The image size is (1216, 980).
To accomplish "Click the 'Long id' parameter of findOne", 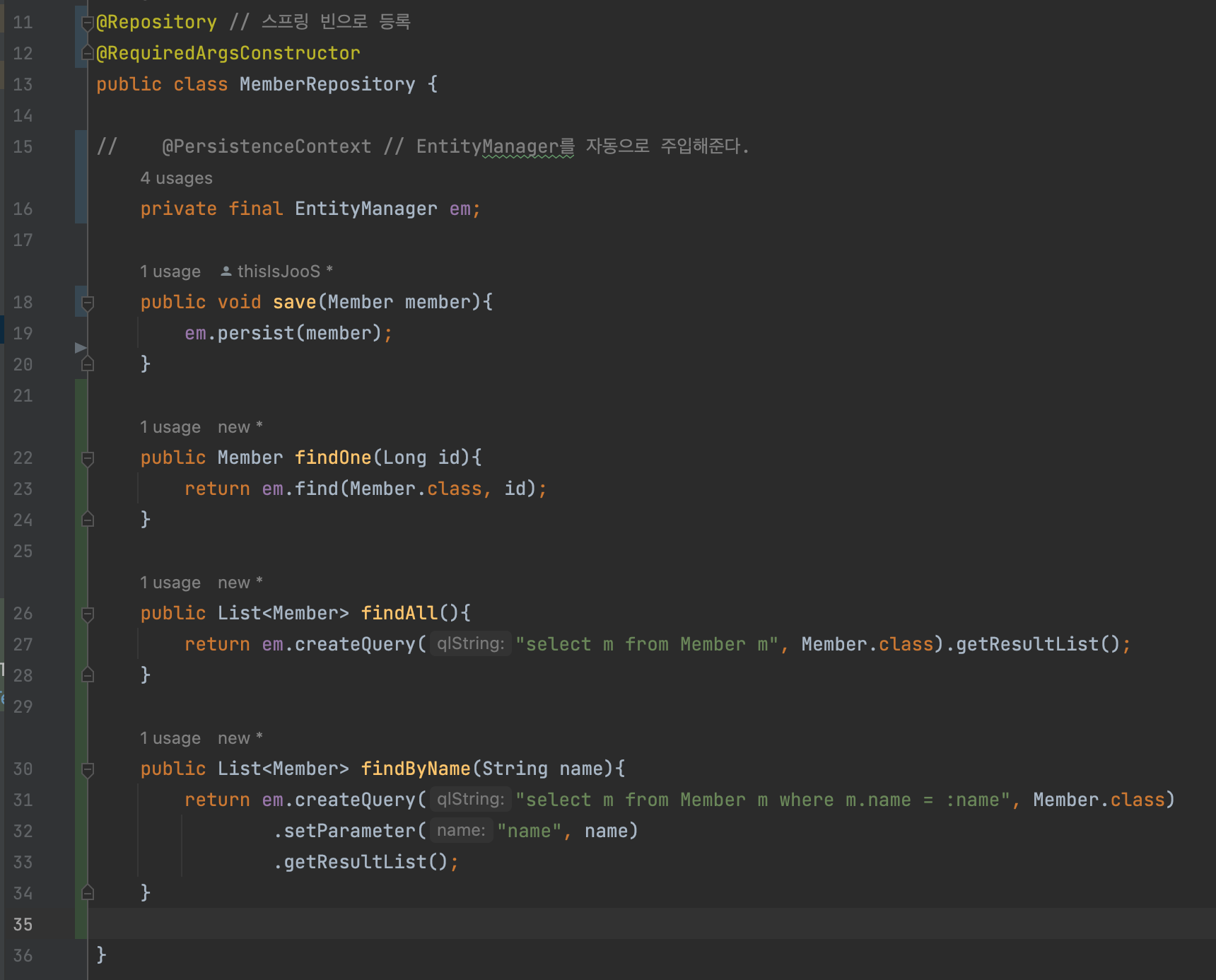I will coord(421,457).
